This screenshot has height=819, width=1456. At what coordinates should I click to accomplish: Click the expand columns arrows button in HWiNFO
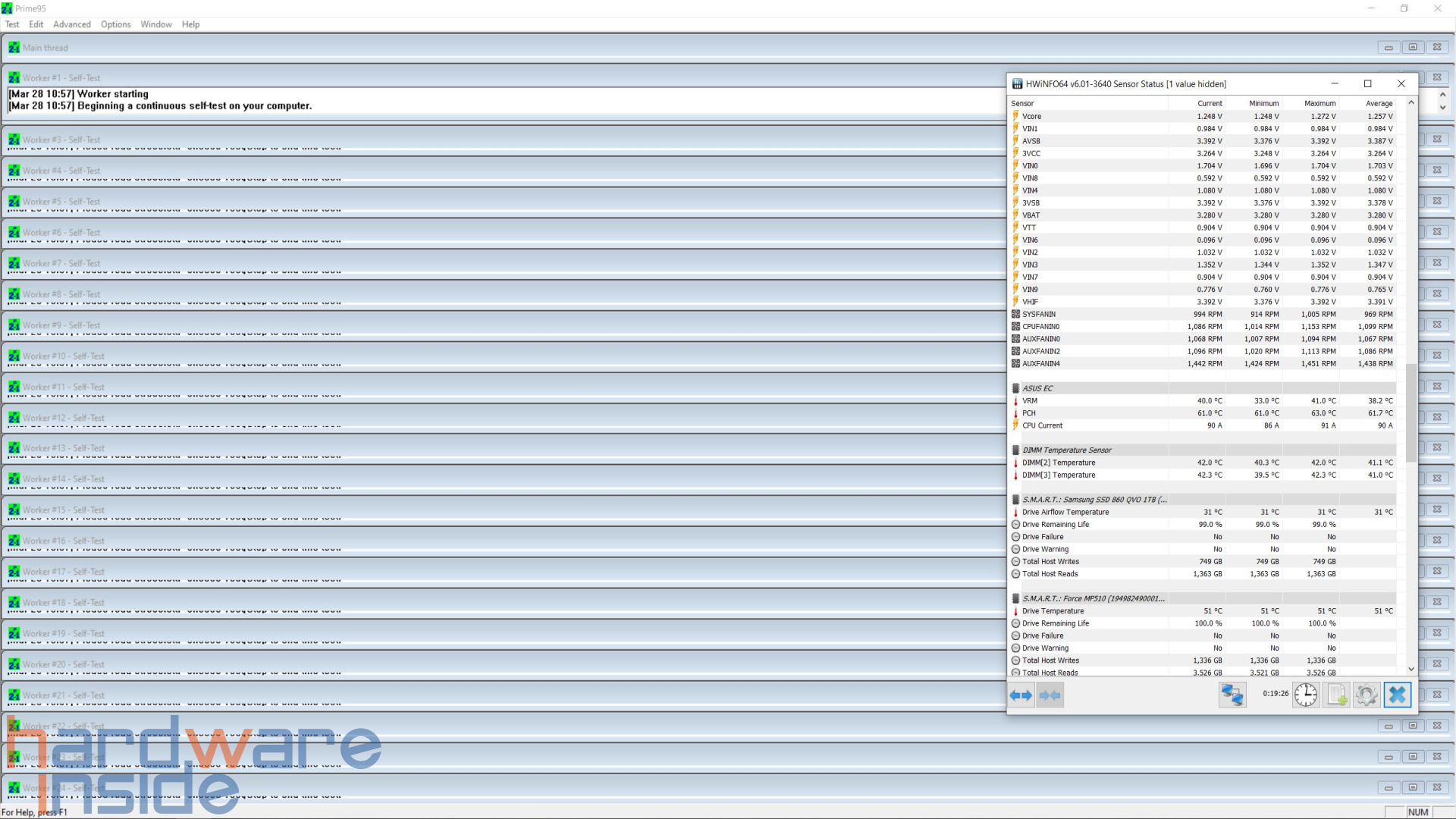(1021, 695)
